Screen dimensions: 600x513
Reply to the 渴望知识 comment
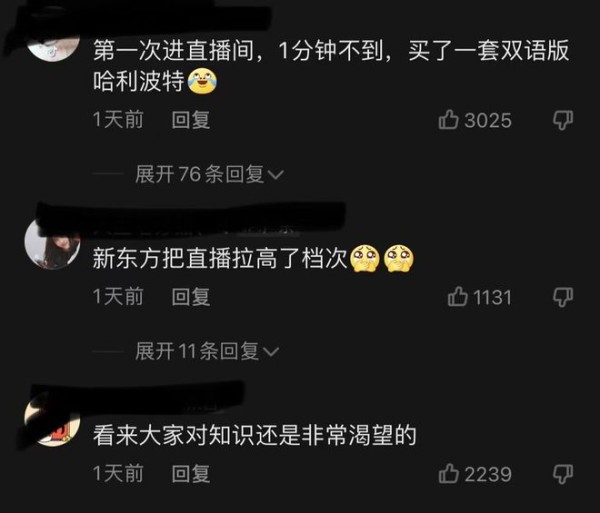(x=191, y=474)
